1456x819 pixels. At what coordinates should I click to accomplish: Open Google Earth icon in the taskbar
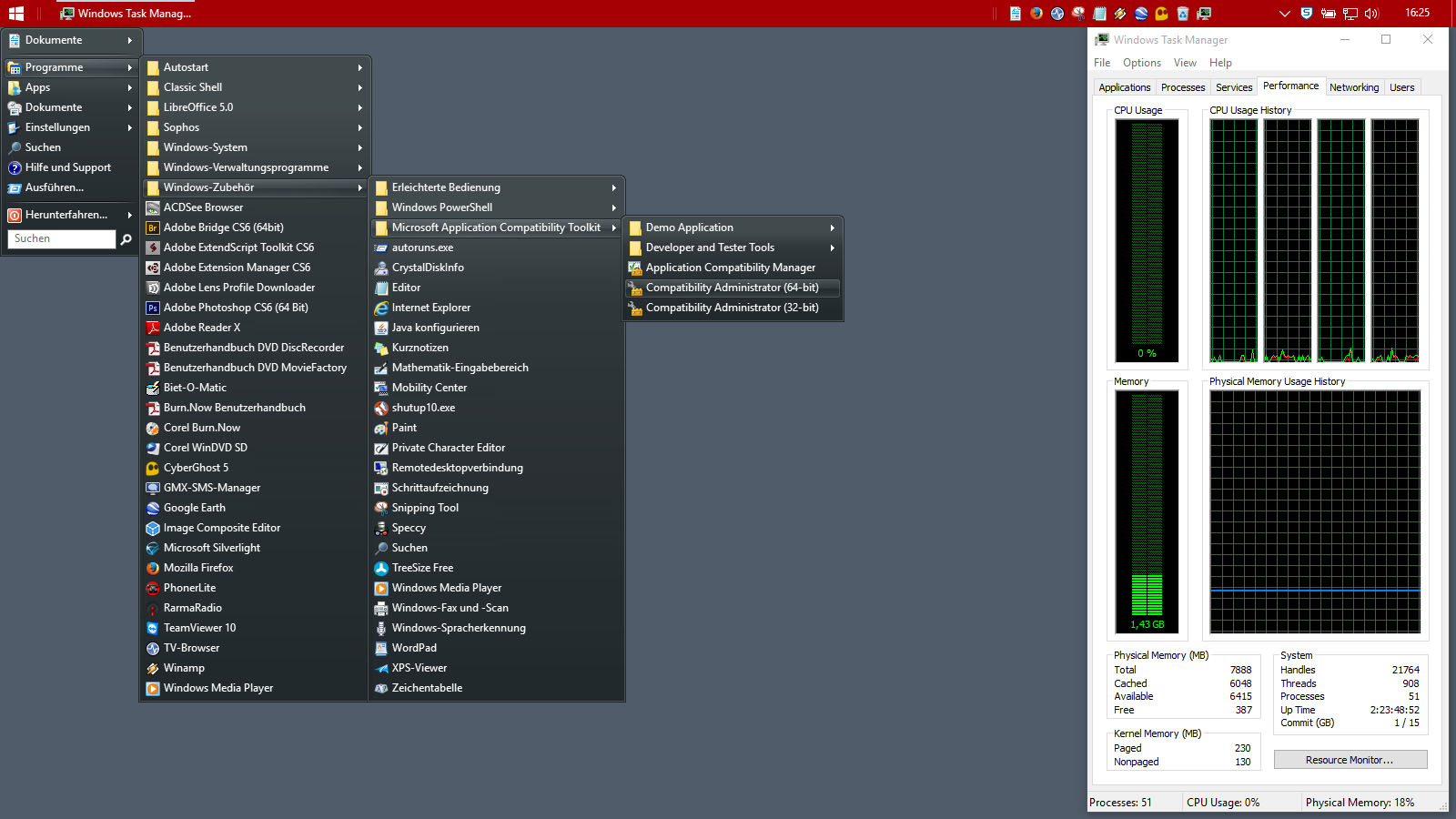[1141, 14]
